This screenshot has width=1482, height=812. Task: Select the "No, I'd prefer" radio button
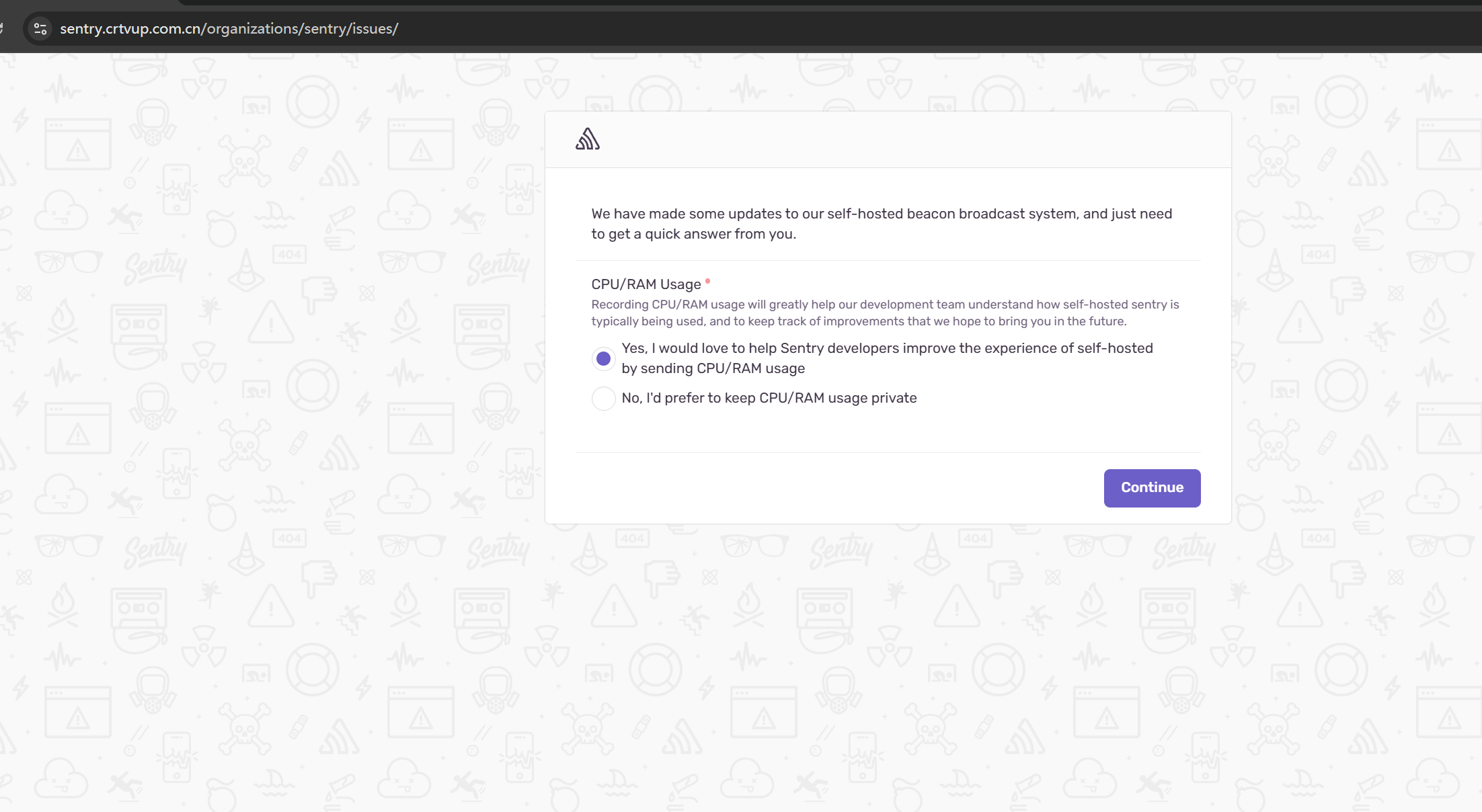[603, 399]
